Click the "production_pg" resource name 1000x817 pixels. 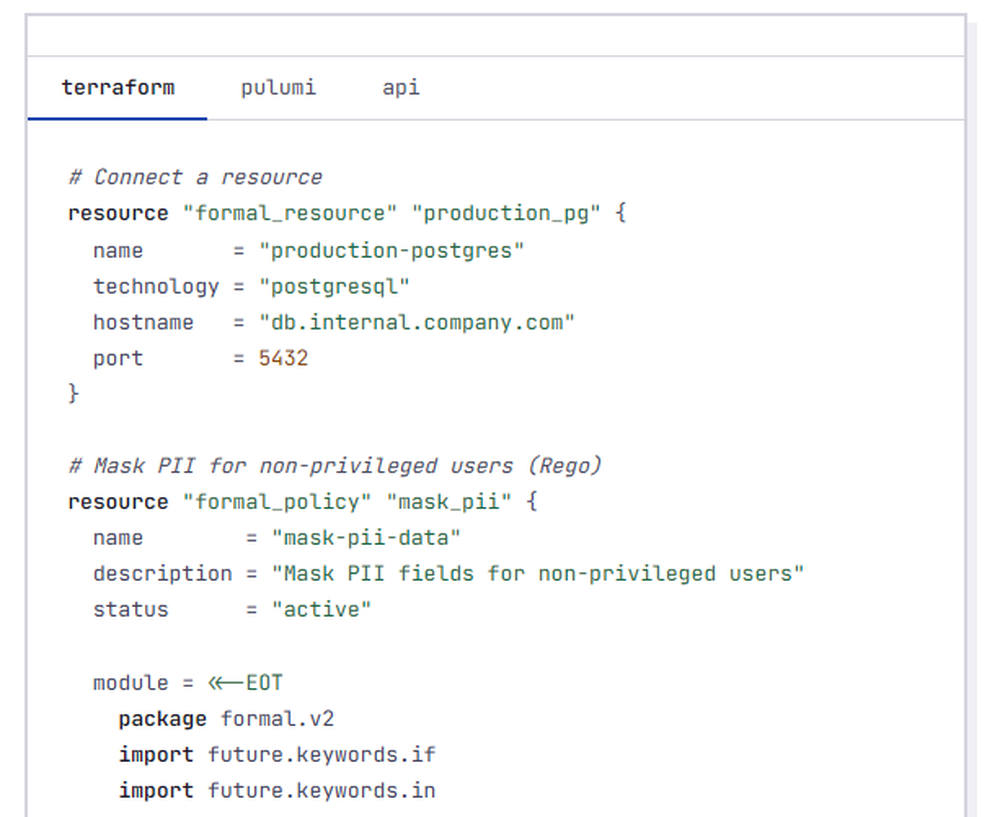point(506,213)
